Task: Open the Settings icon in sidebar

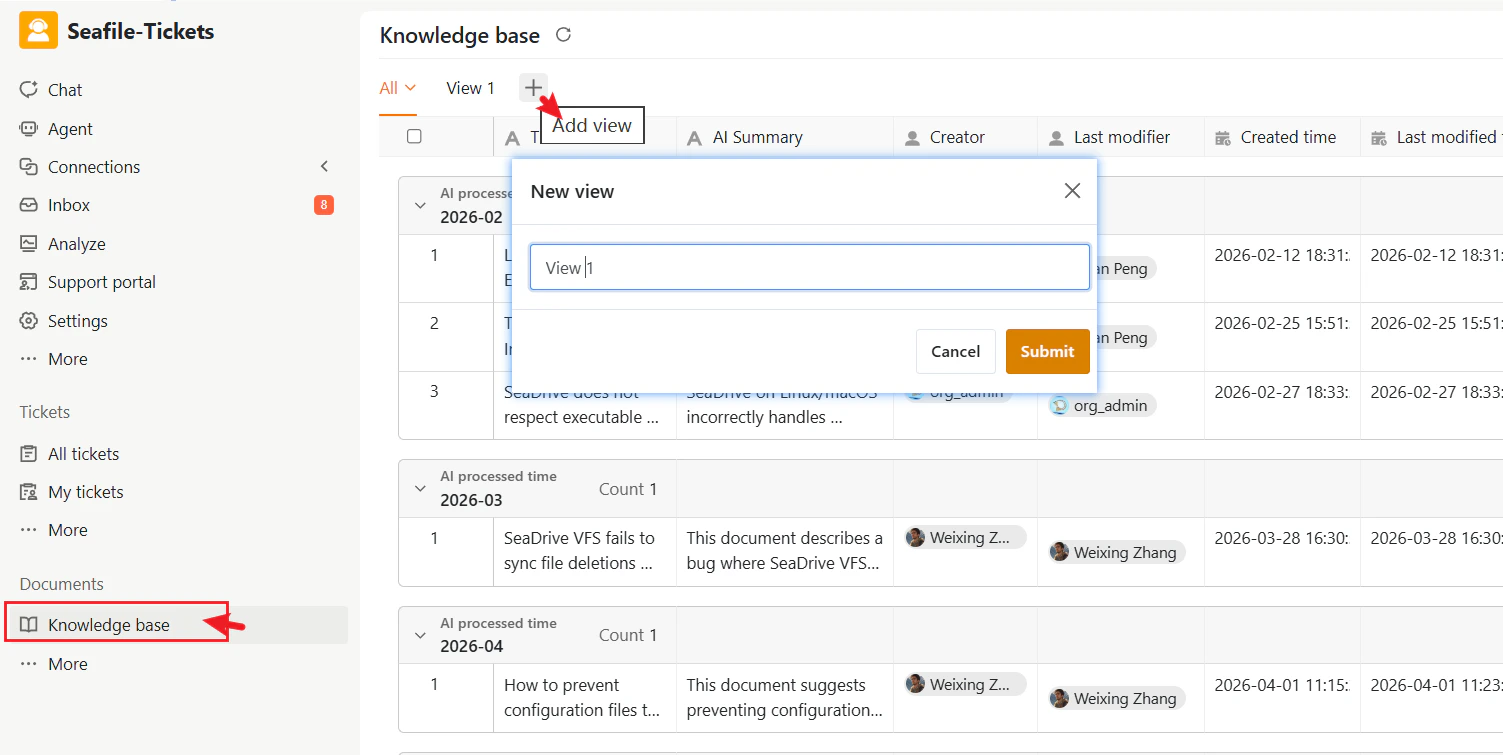Action: pos(29,321)
